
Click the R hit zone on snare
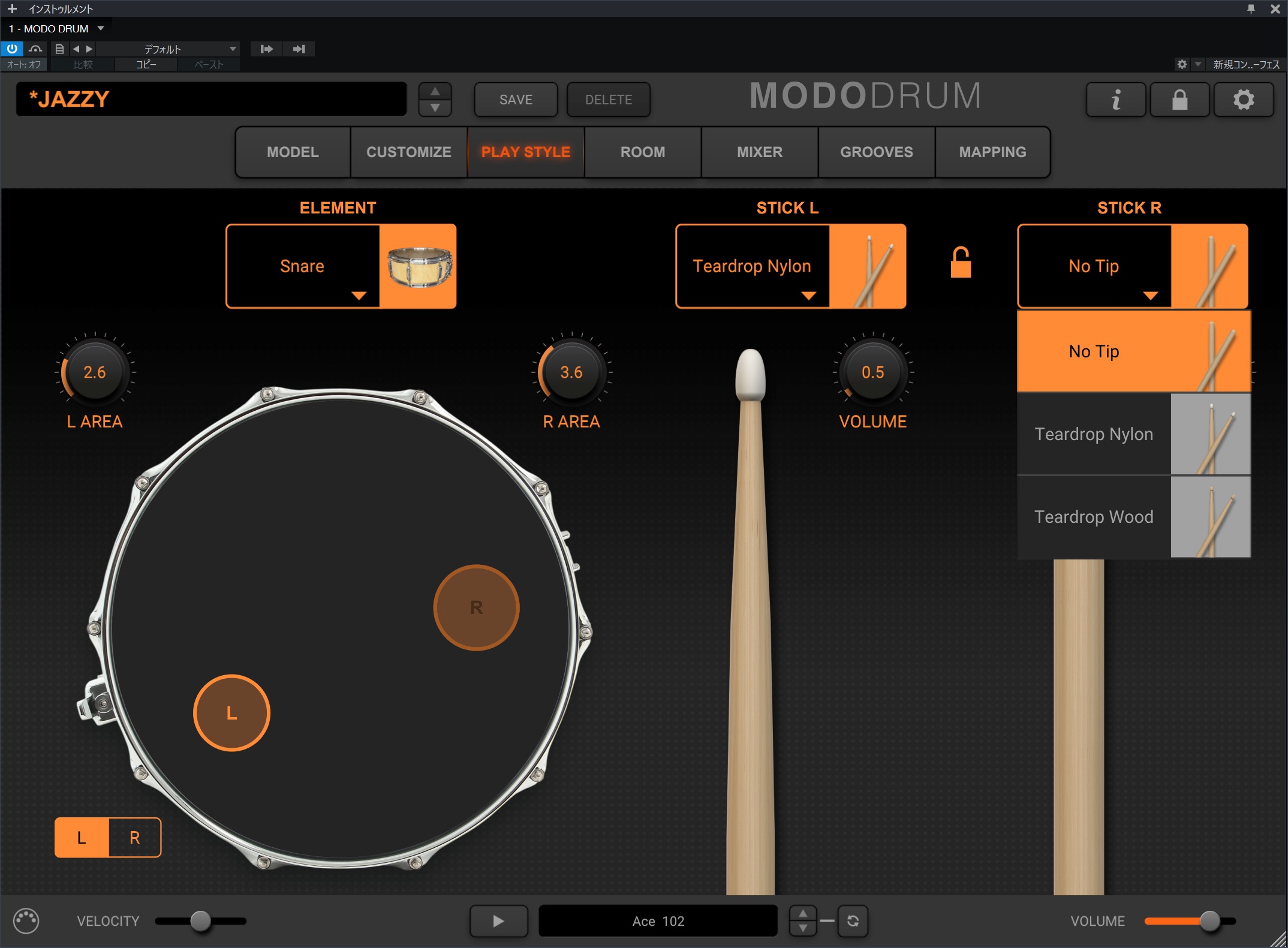click(476, 607)
